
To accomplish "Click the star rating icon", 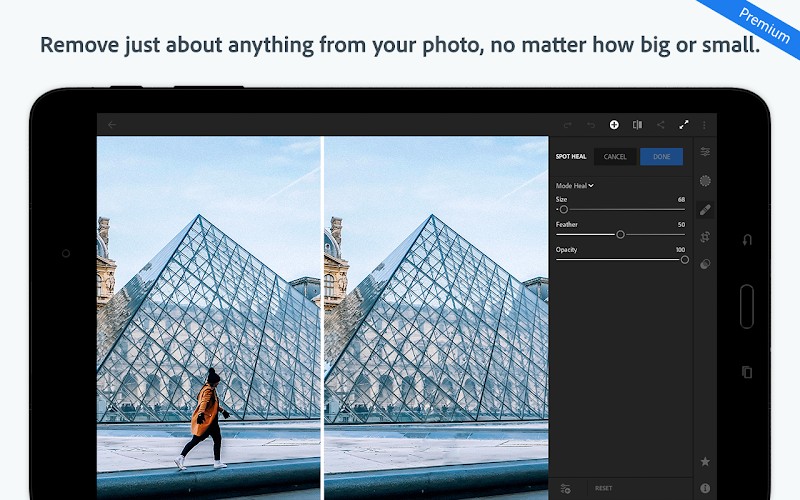I will click(x=705, y=462).
